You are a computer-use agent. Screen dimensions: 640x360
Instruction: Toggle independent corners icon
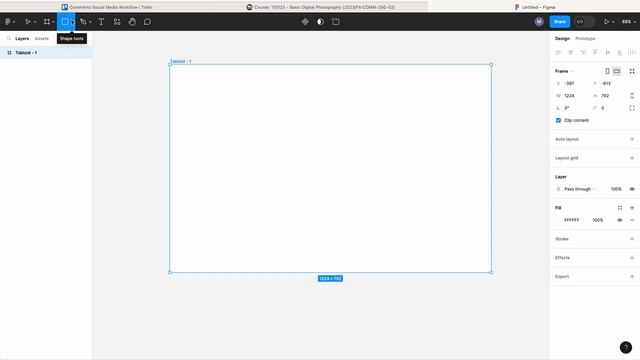tap(632, 108)
